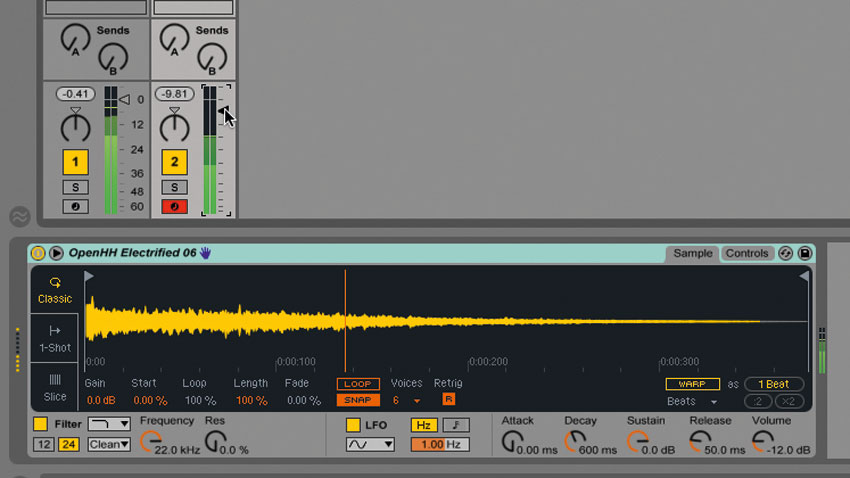Solo track 1
The width and height of the screenshot is (850, 478).
click(x=75, y=188)
